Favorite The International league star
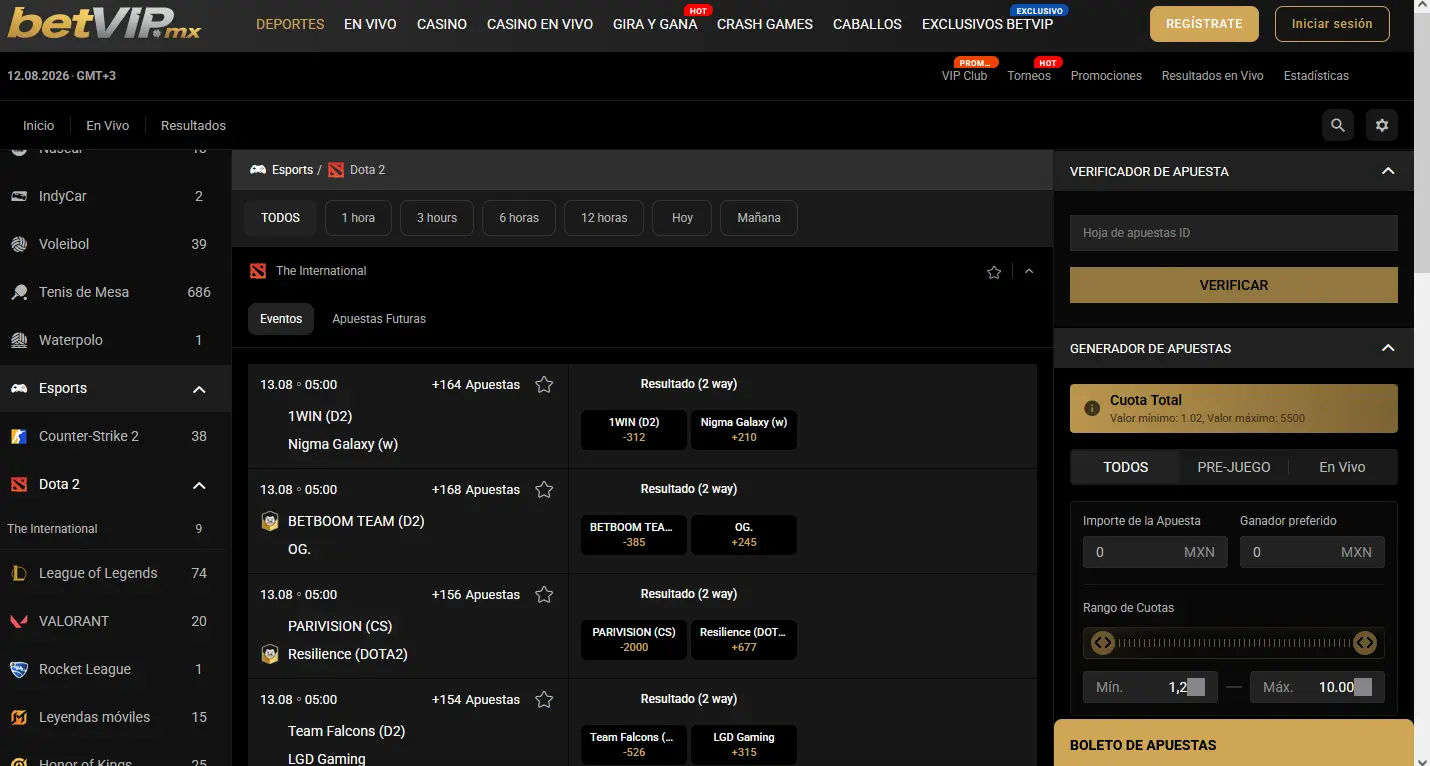 click(994, 272)
